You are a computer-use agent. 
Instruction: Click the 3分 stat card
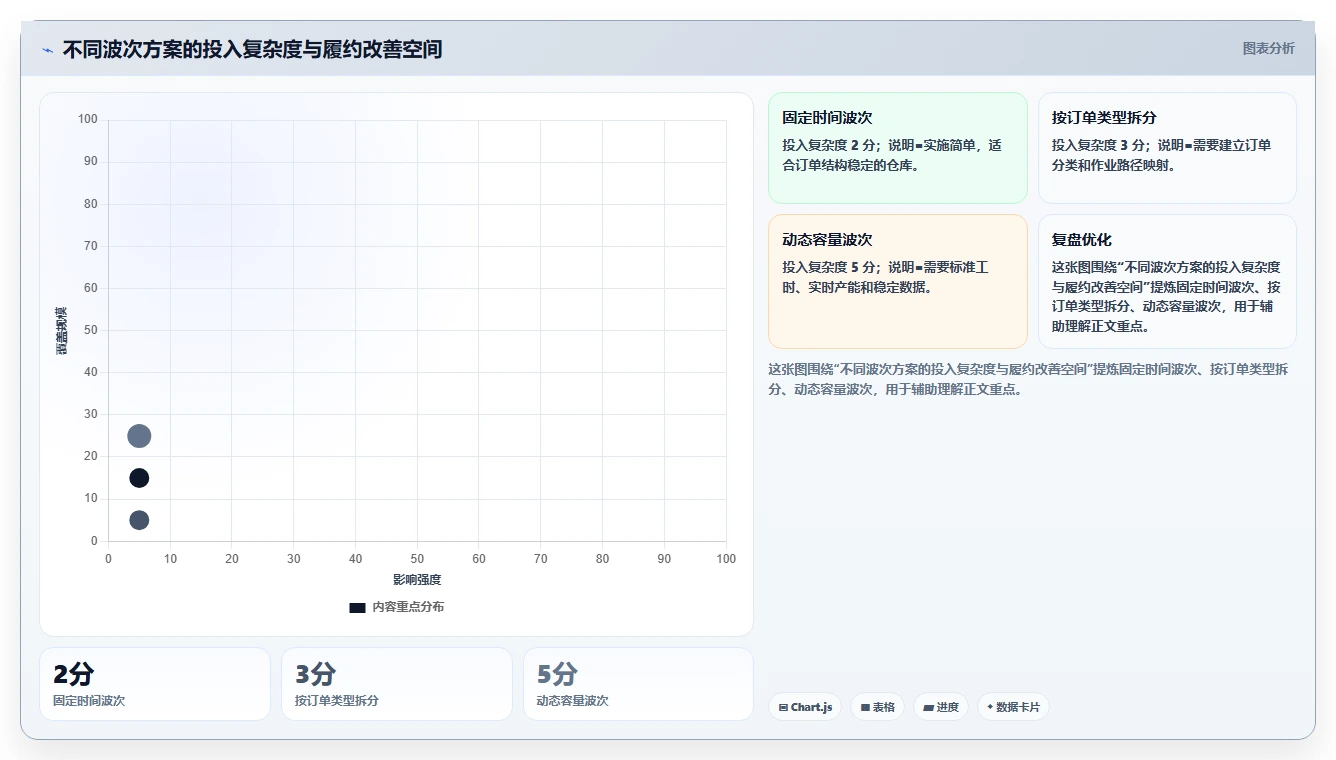click(396, 684)
